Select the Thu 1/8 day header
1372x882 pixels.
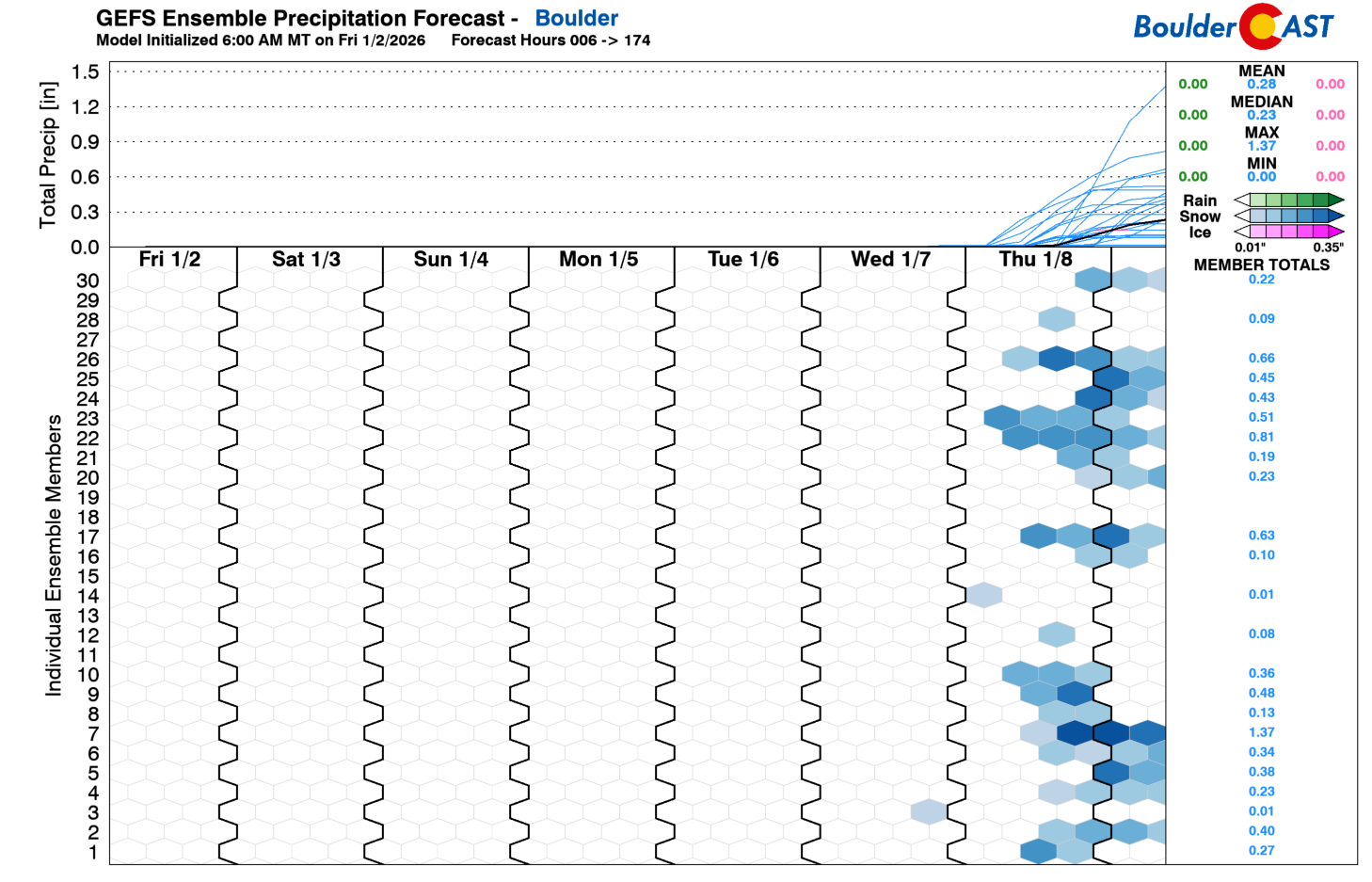1035,260
